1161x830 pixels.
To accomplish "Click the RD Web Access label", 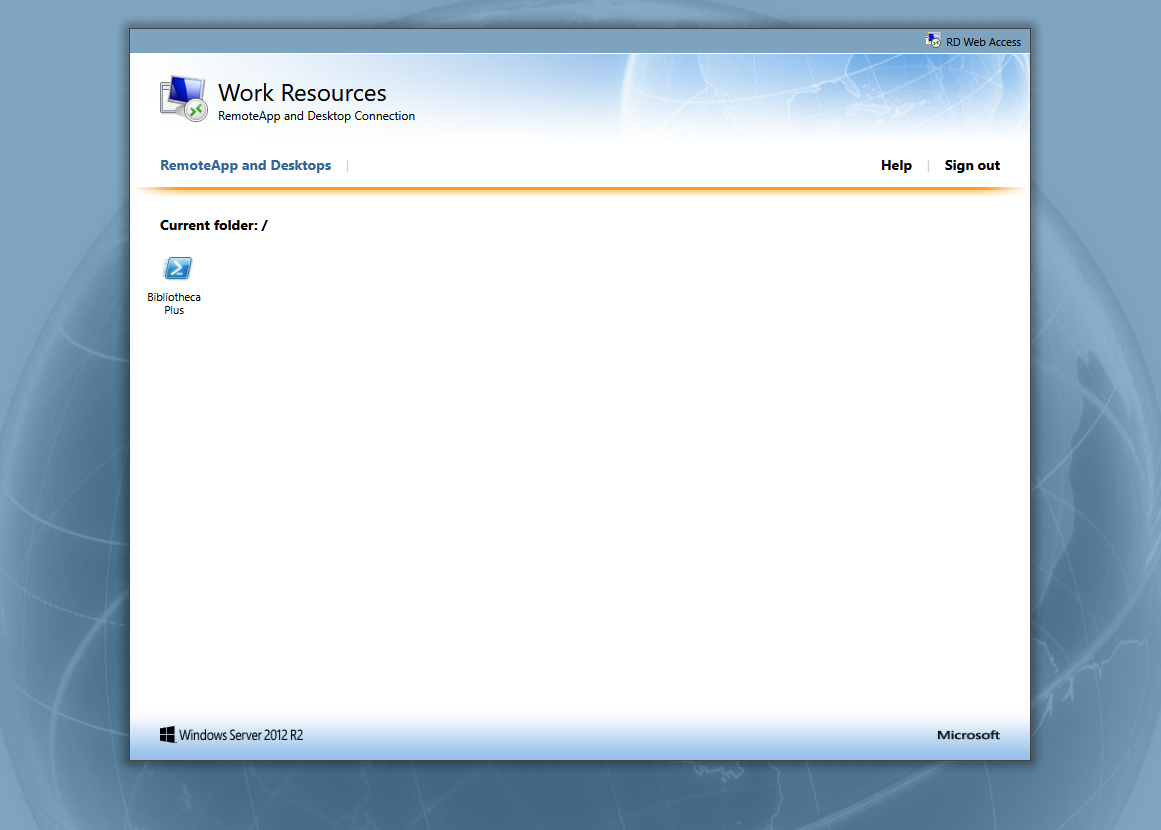I will [983, 42].
